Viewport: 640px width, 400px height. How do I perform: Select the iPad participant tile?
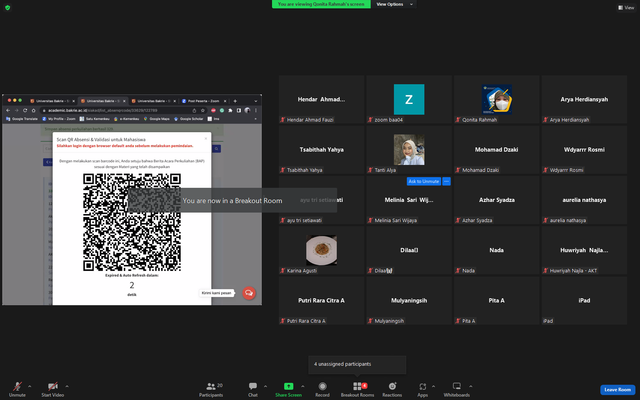tap(584, 300)
